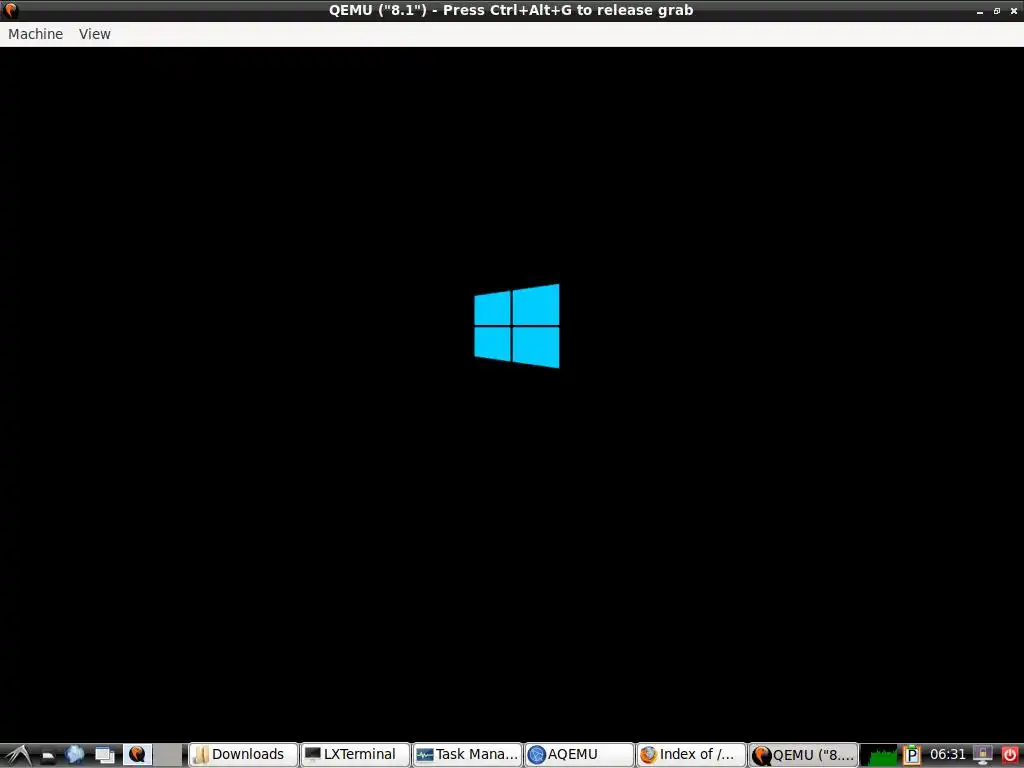
Task: Minimize the QEMU window
Action: tap(980, 11)
